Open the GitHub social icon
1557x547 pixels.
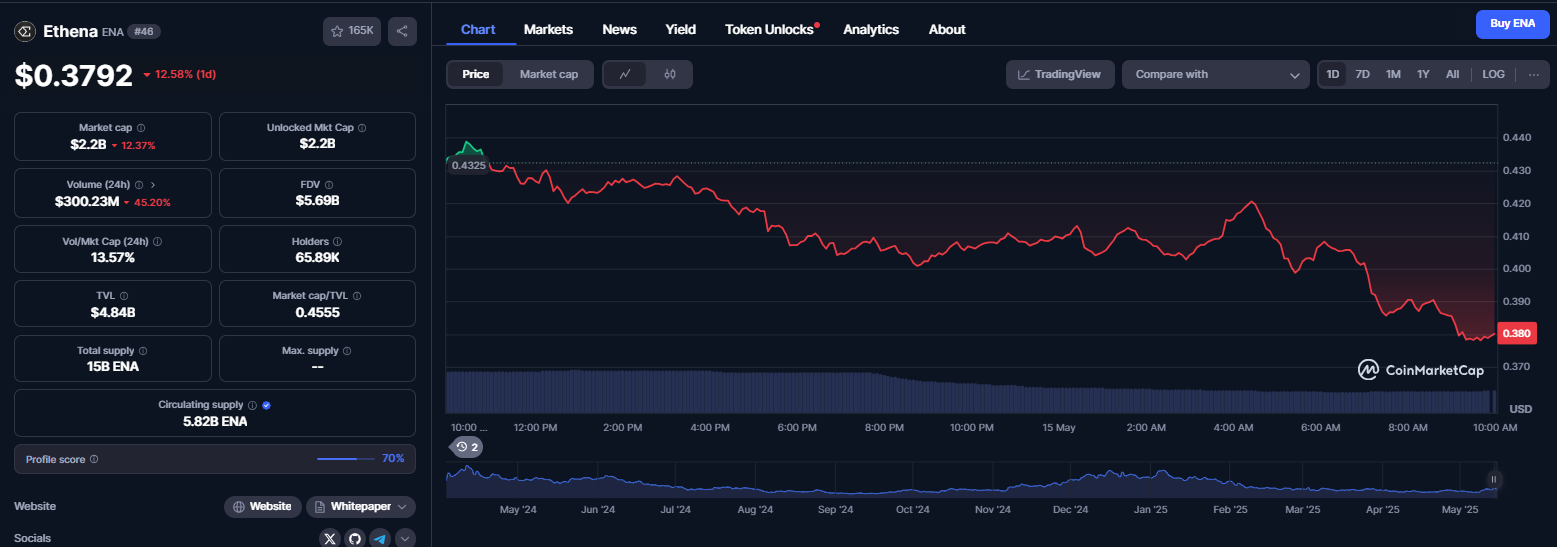point(354,539)
